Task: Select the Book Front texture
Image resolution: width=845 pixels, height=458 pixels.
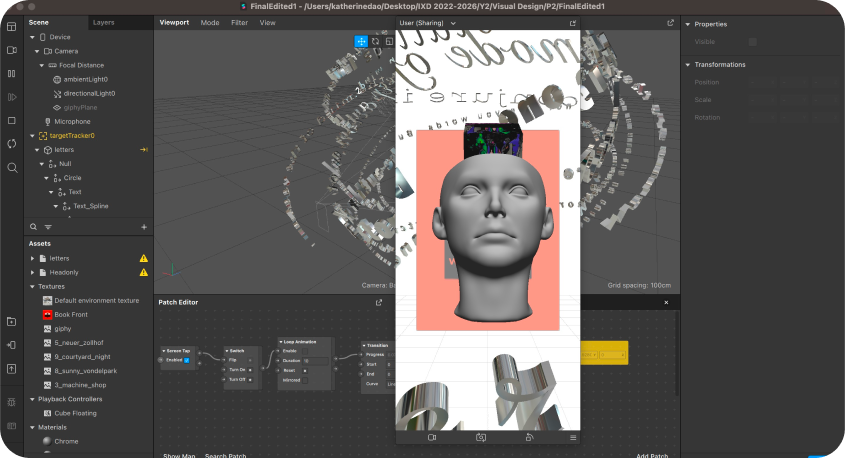Action: (x=72, y=314)
